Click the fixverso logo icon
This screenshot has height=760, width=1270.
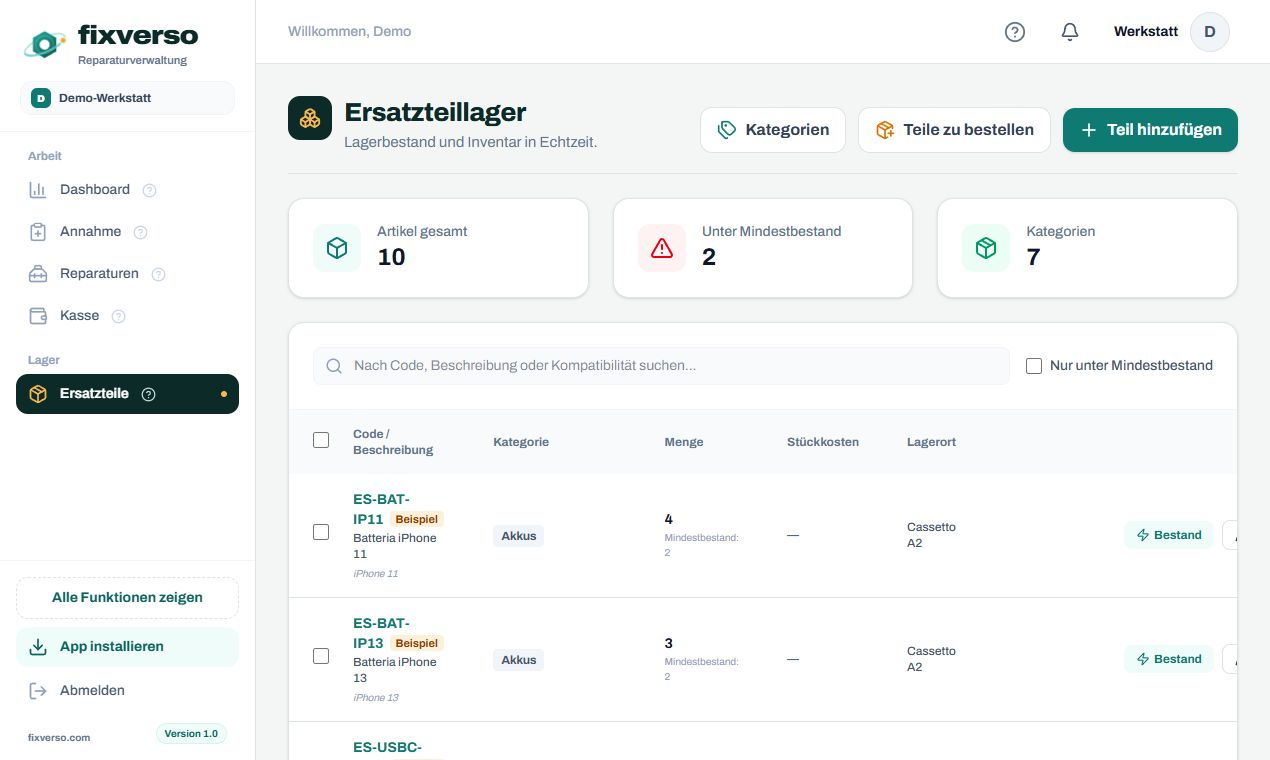point(45,43)
